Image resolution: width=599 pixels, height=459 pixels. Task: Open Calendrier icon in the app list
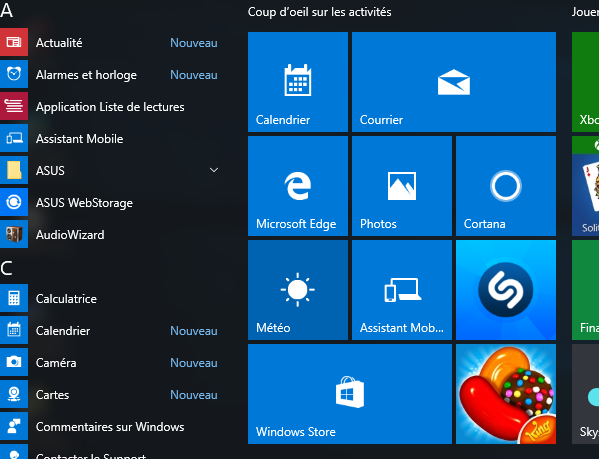[x=14, y=330]
